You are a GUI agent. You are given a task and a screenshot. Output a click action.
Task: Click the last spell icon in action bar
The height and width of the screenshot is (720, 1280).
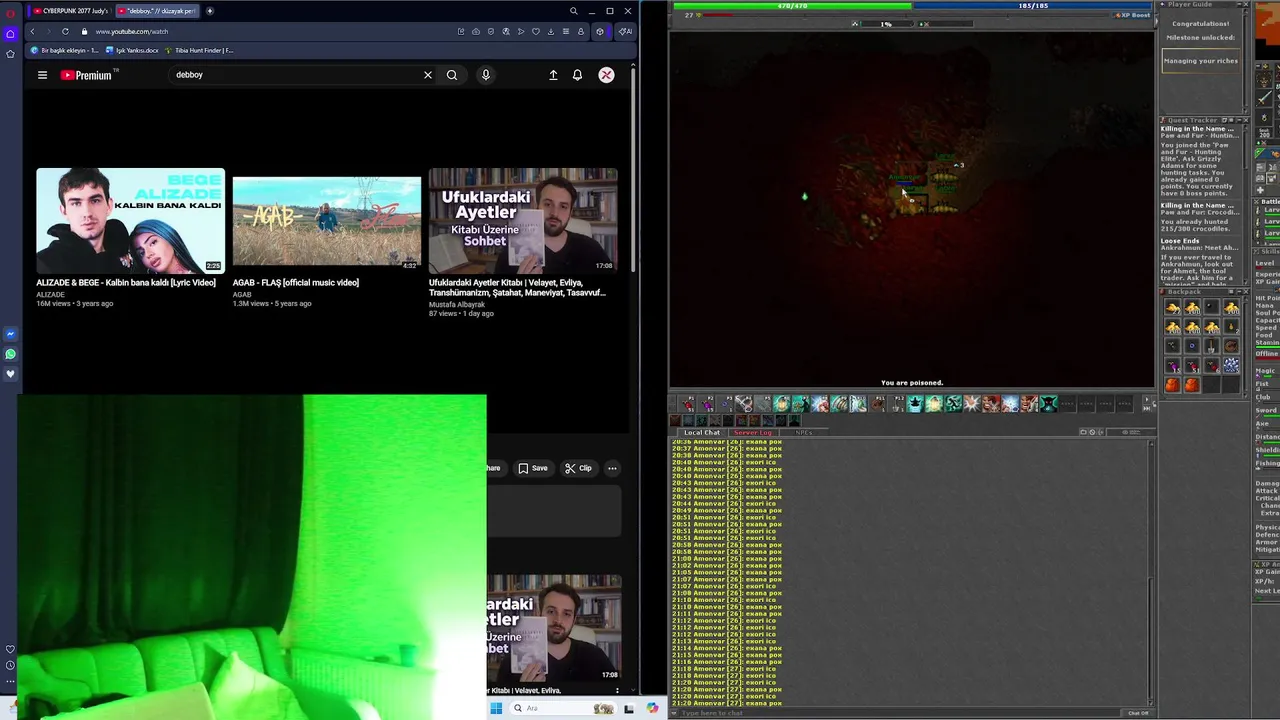[x=1048, y=404]
